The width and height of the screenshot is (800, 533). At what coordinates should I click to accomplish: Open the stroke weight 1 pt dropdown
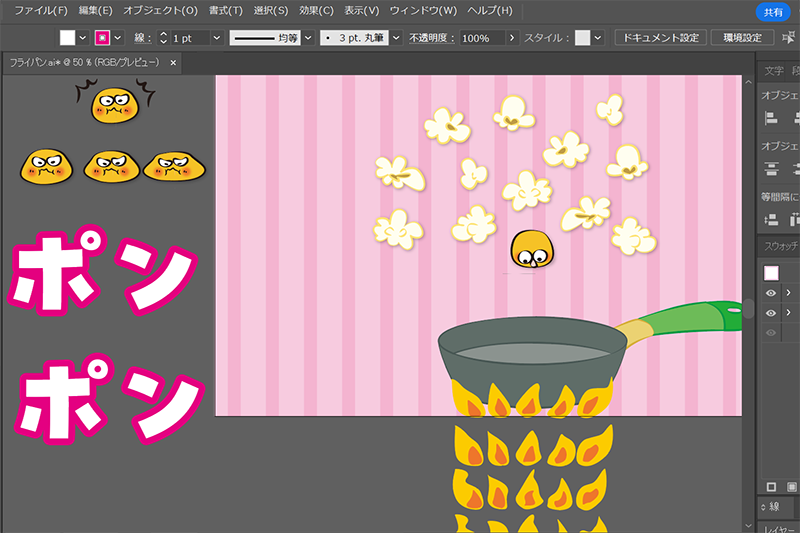(x=217, y=37)
